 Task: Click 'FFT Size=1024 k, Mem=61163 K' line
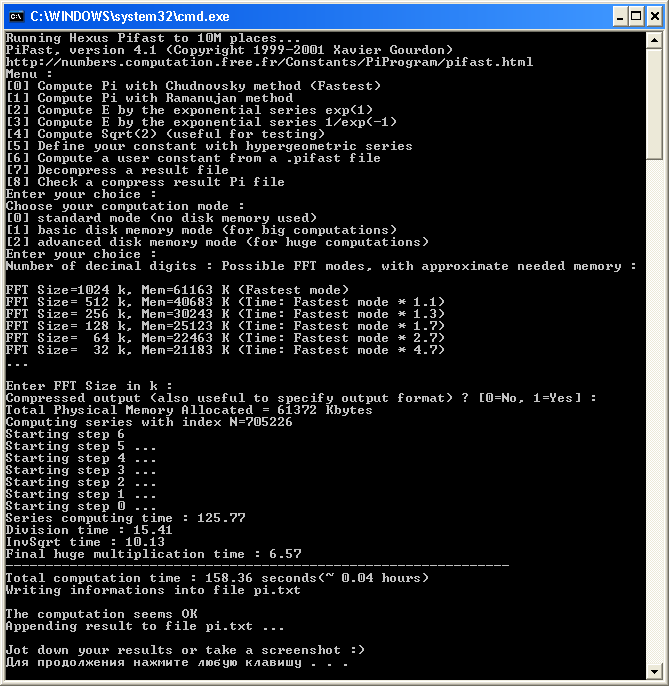[177, 290]
